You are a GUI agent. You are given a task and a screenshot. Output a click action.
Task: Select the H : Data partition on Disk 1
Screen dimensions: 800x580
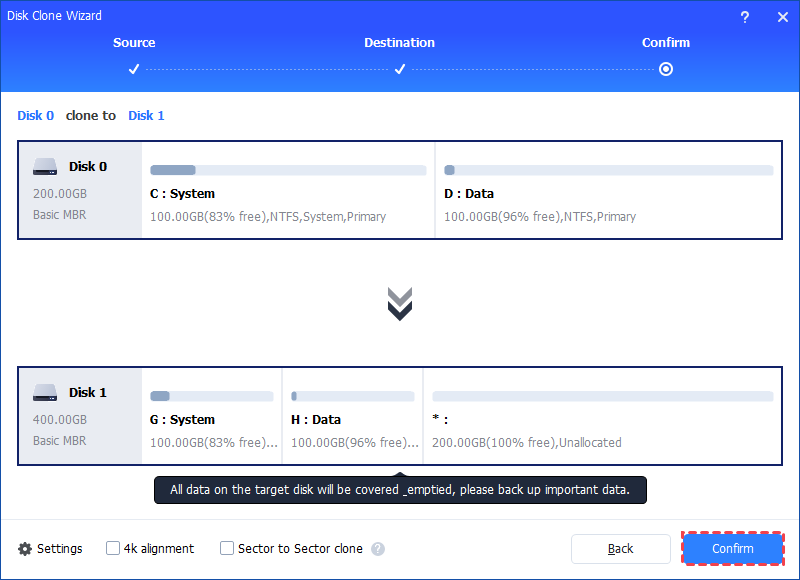[352, 419]
